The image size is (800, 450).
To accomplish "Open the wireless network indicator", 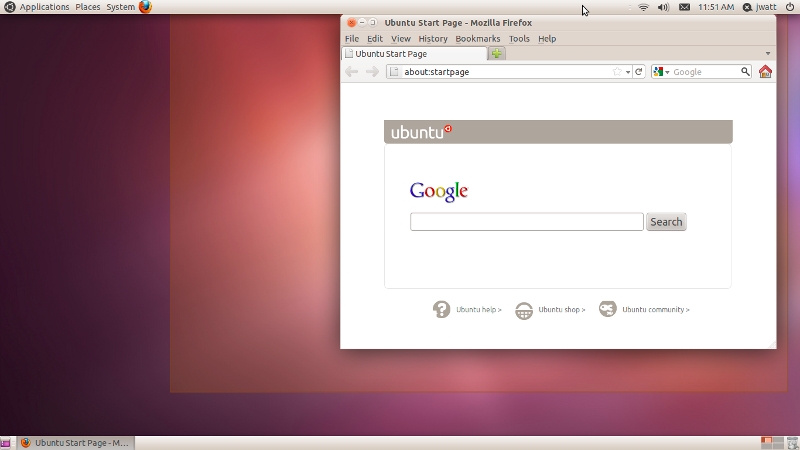I will [643, 7].
